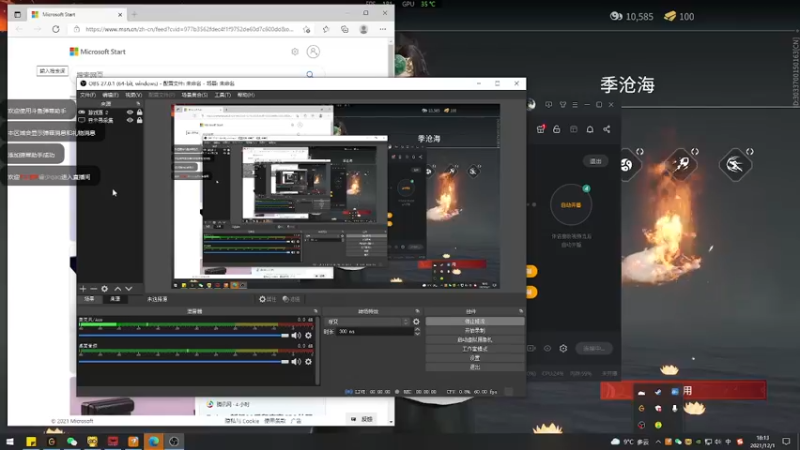Expand hidden system tray icons chevron
The width and height of the screenshot is (800, 450).
point(658,442)
